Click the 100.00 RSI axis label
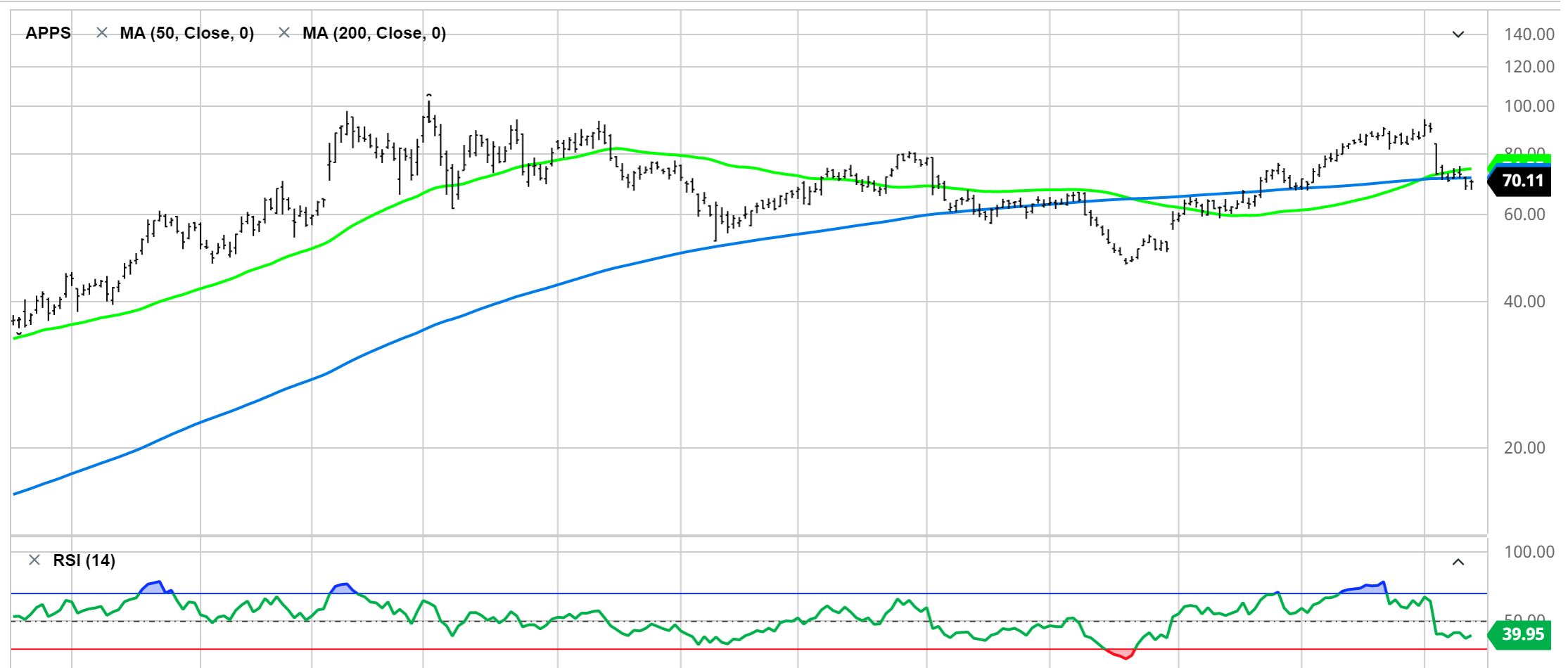The height and width of the screenshot is (668, 1568). 1529,552
